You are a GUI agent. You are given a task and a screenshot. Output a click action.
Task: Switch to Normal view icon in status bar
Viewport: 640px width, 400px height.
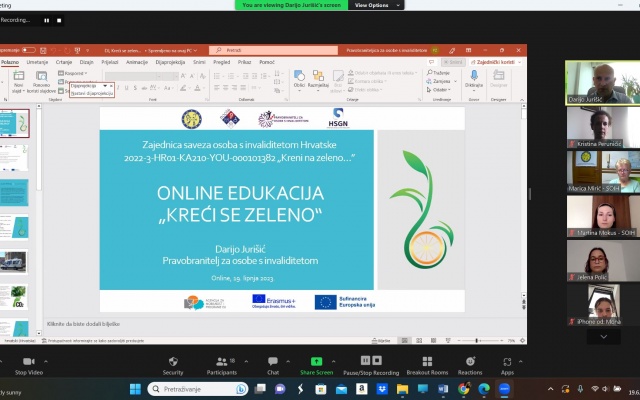tap(404, 340)
